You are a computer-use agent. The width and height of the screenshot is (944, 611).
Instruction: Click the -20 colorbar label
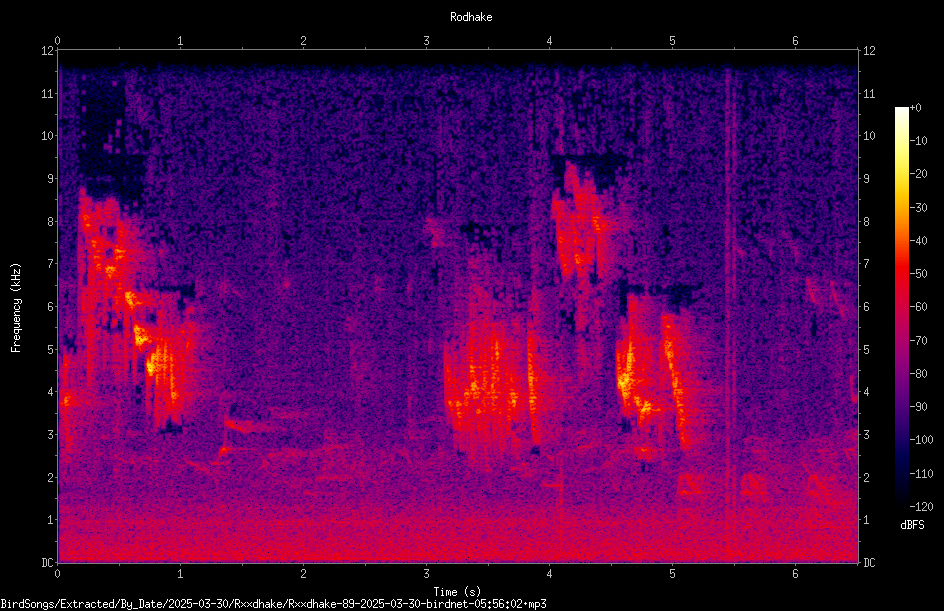[918, 174]
